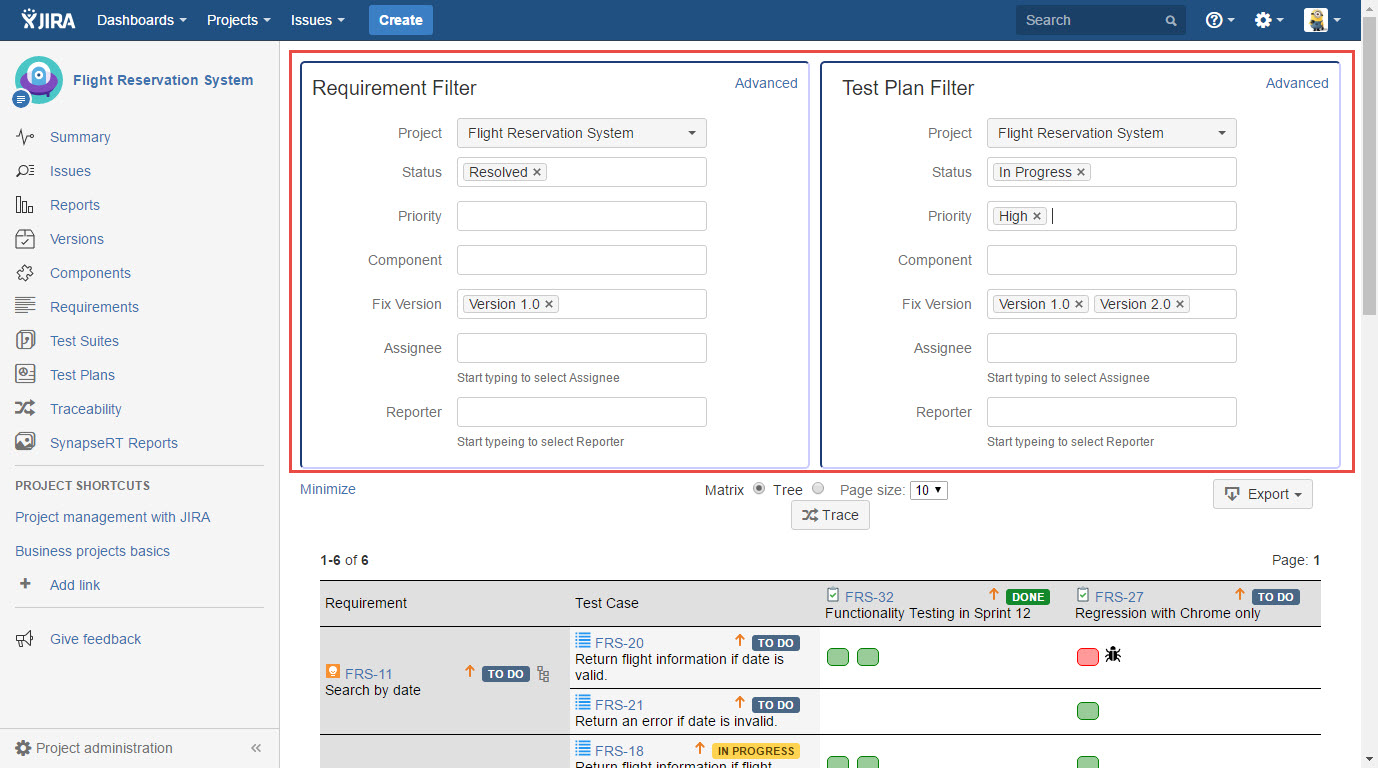Open the FRS-11 requirement link

click(369, 674)
